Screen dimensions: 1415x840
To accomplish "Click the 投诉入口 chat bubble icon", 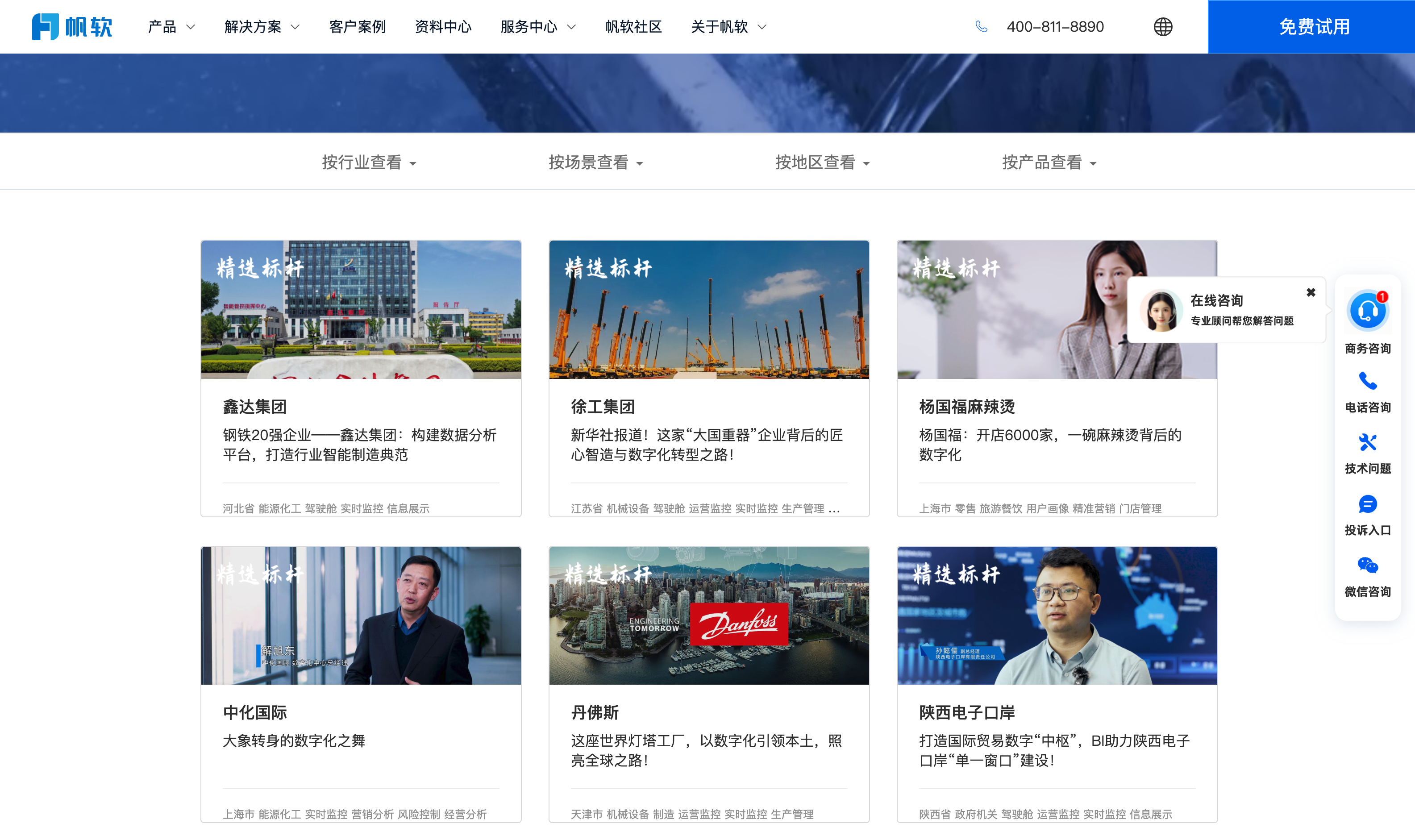I will point(1367,504).
